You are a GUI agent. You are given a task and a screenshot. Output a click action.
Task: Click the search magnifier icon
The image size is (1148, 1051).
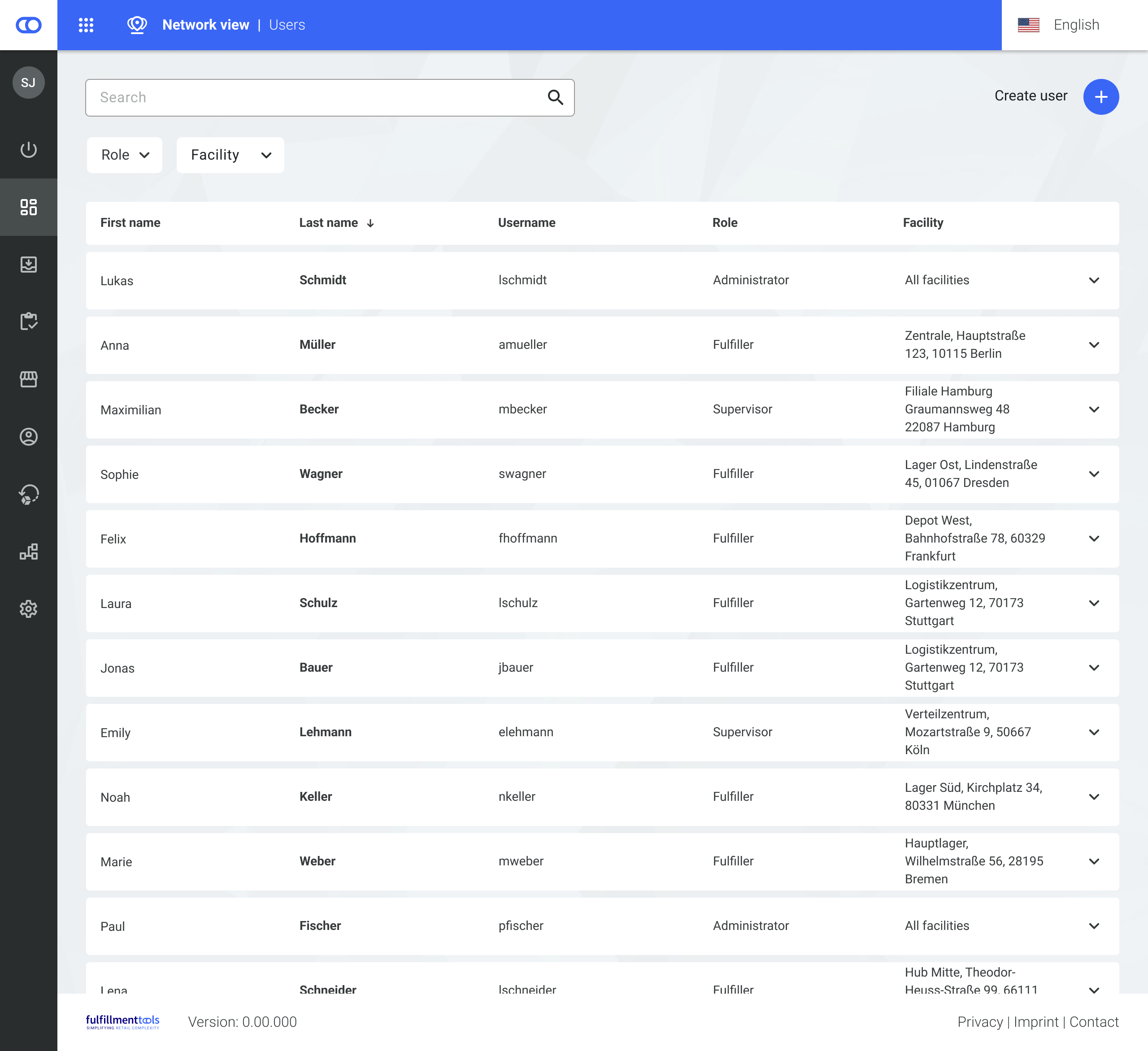pos(555,97)
